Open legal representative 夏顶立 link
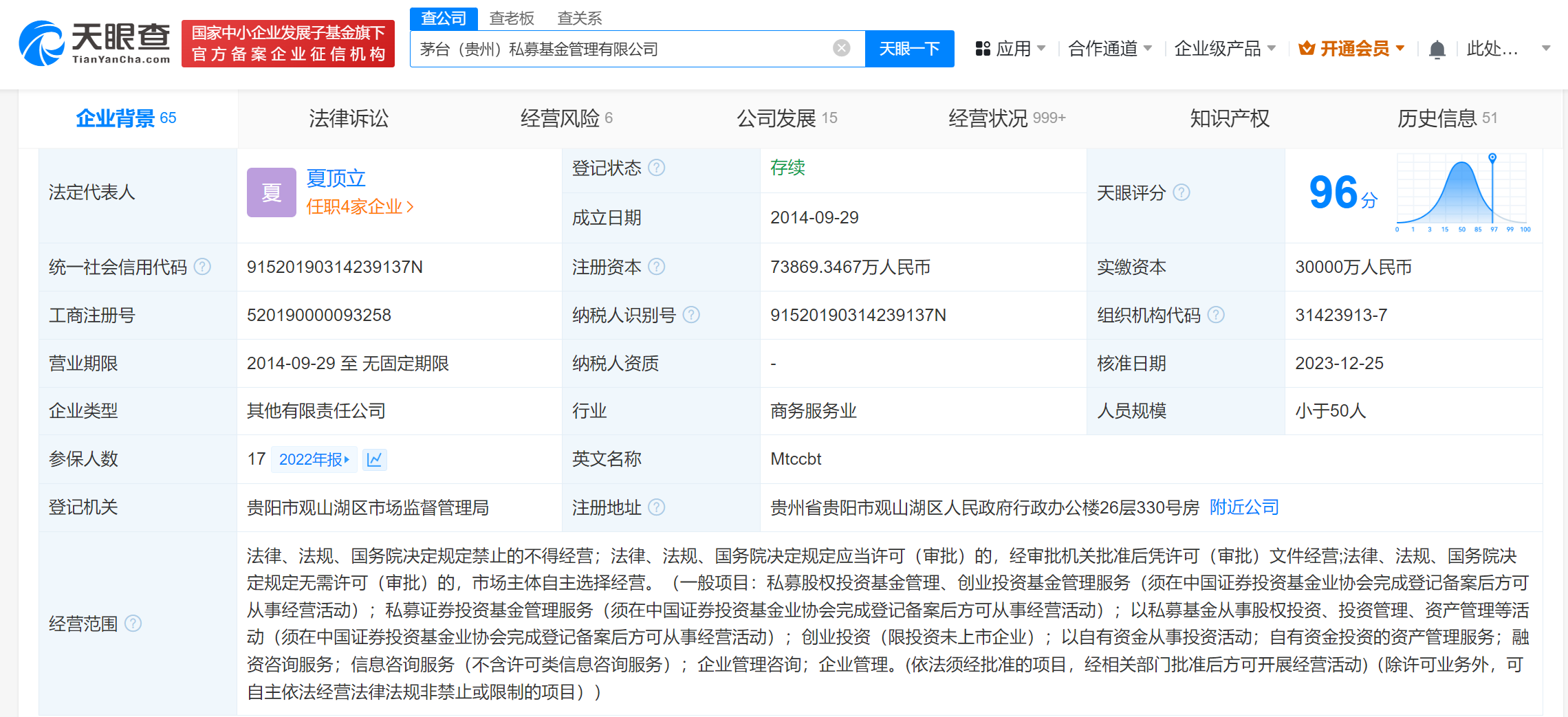The image size is (1568, 717). point(336,178)
